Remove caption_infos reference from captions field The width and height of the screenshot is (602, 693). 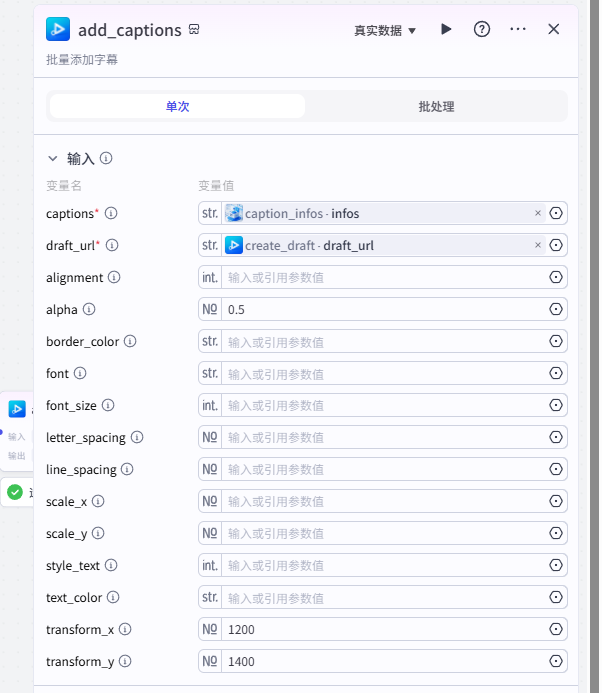(538, 213)
